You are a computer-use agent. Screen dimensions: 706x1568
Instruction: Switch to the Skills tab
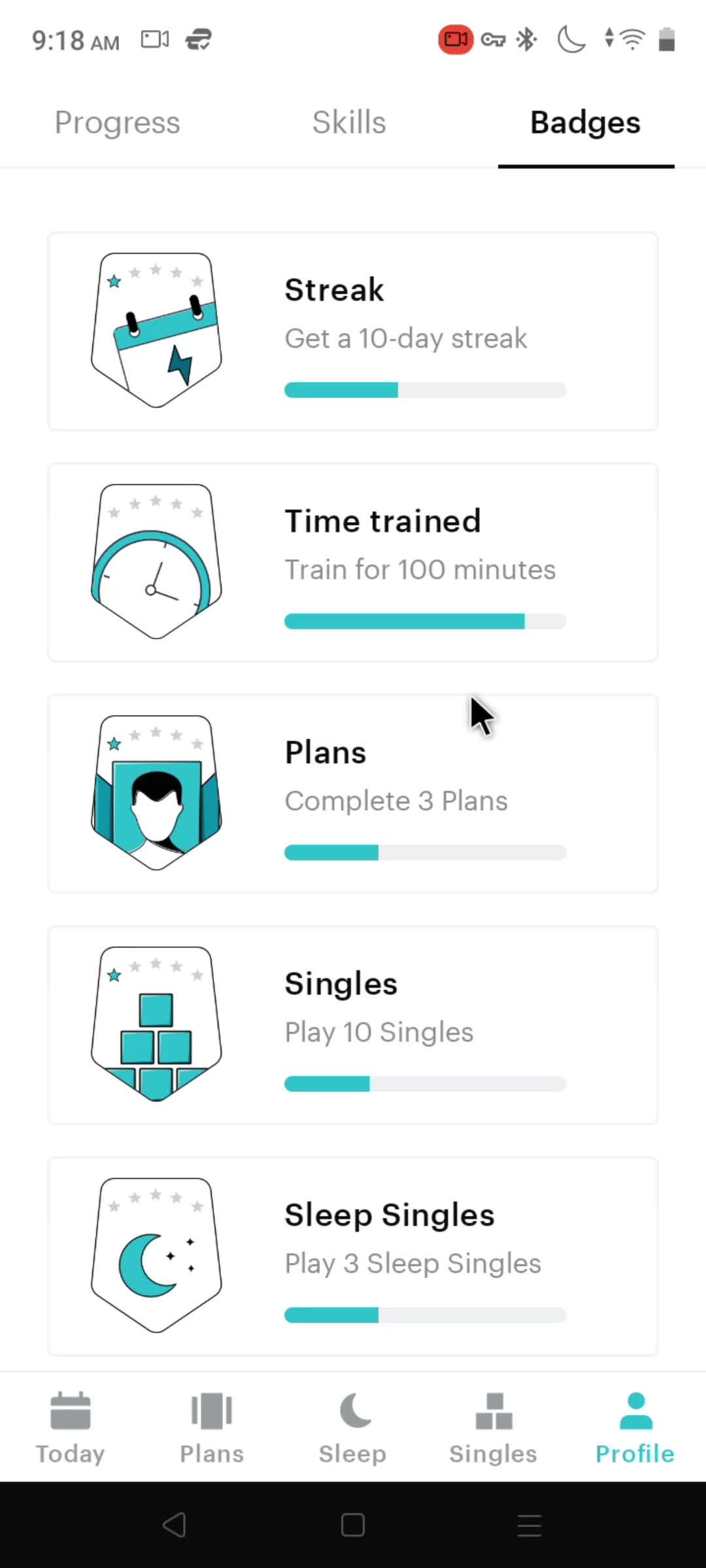[349, 122]
